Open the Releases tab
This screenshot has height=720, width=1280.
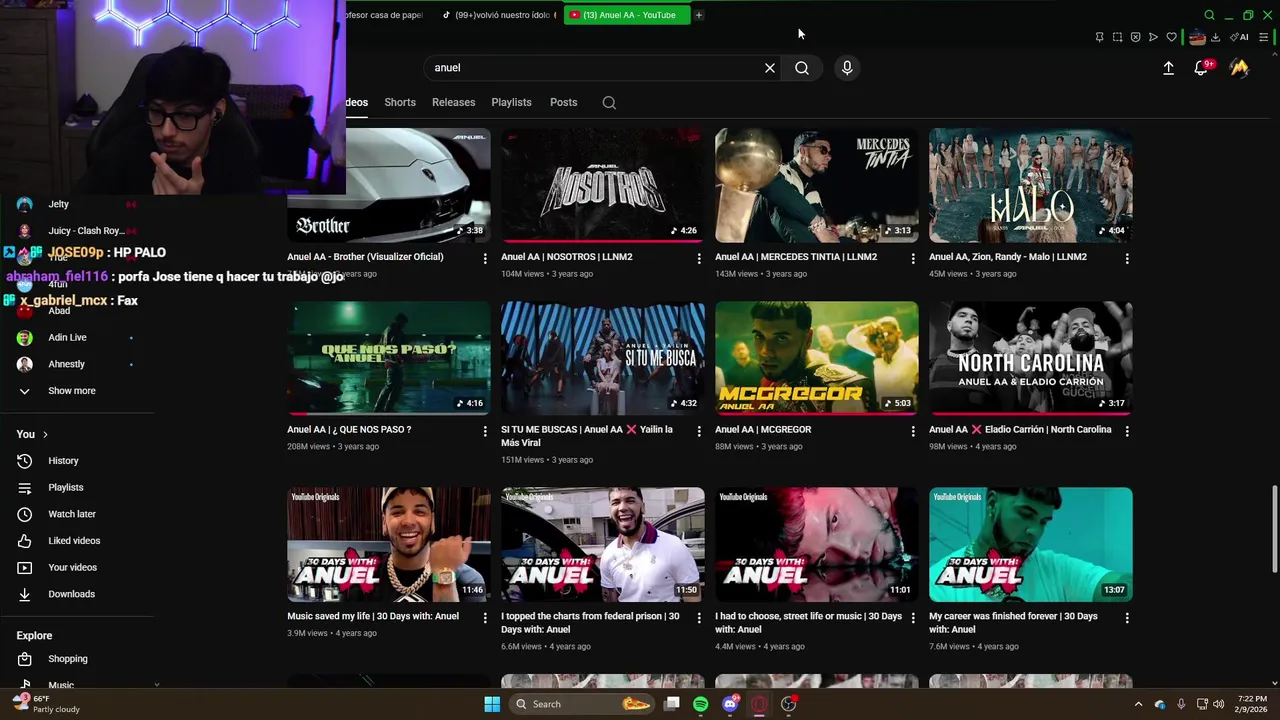pos(453,102)
